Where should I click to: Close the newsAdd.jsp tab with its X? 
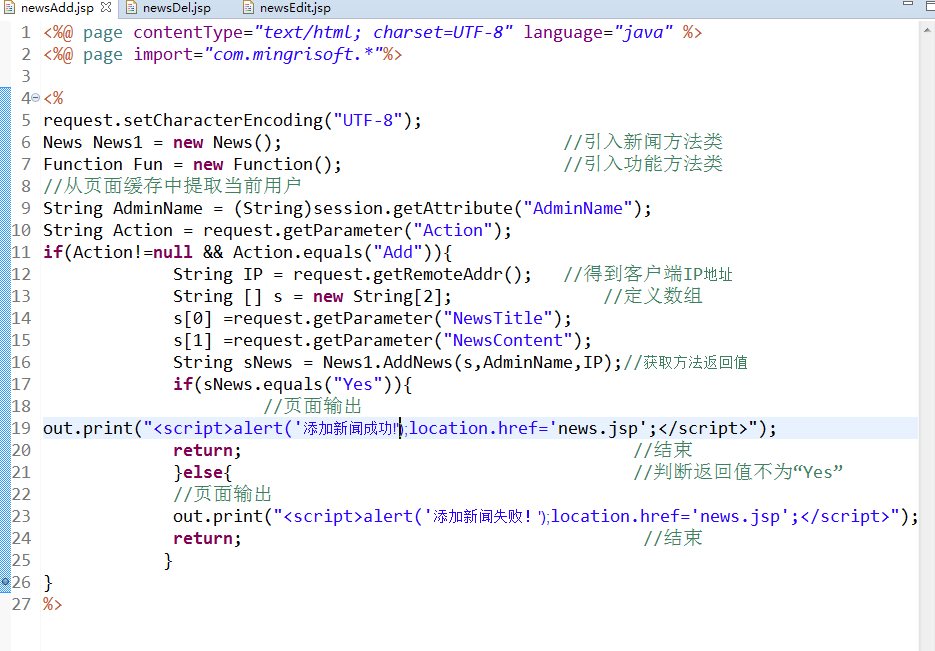(106, 7)
